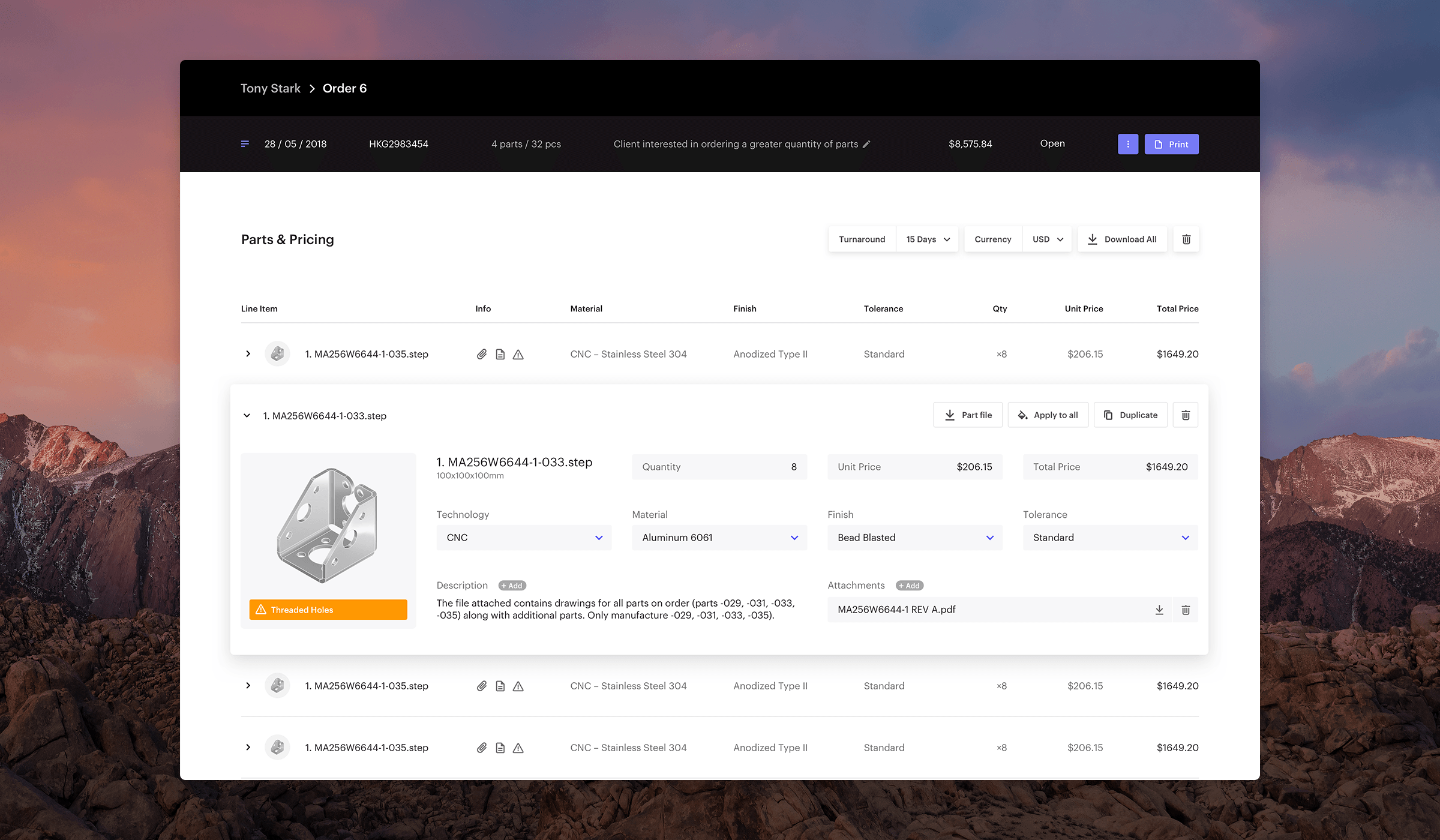Screen dimensions: 1440x840
Task: Click the Print button
Action: (x=1171, y=144)
